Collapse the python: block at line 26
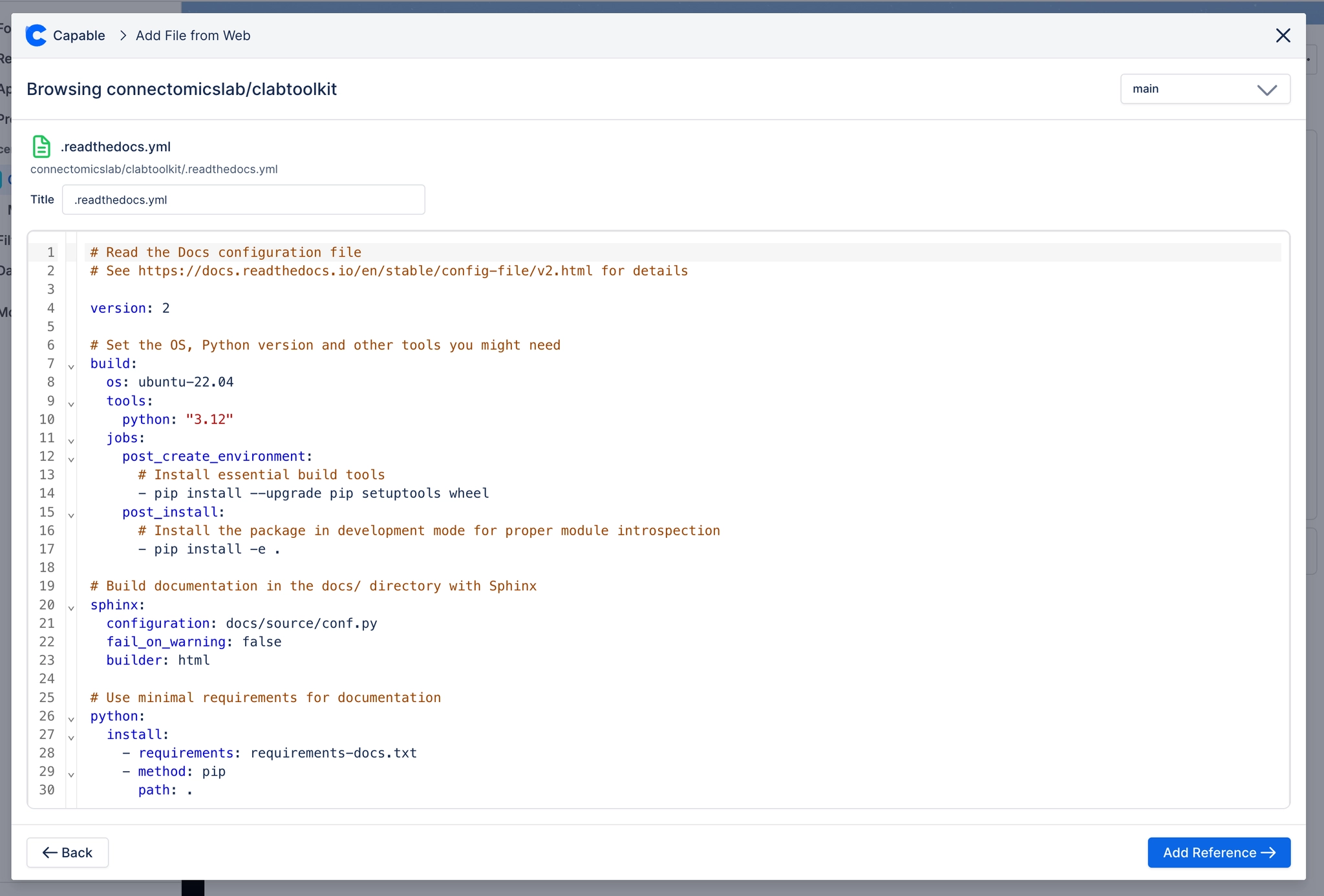This screenshot has height=896, width=1324. pos(71,719)
